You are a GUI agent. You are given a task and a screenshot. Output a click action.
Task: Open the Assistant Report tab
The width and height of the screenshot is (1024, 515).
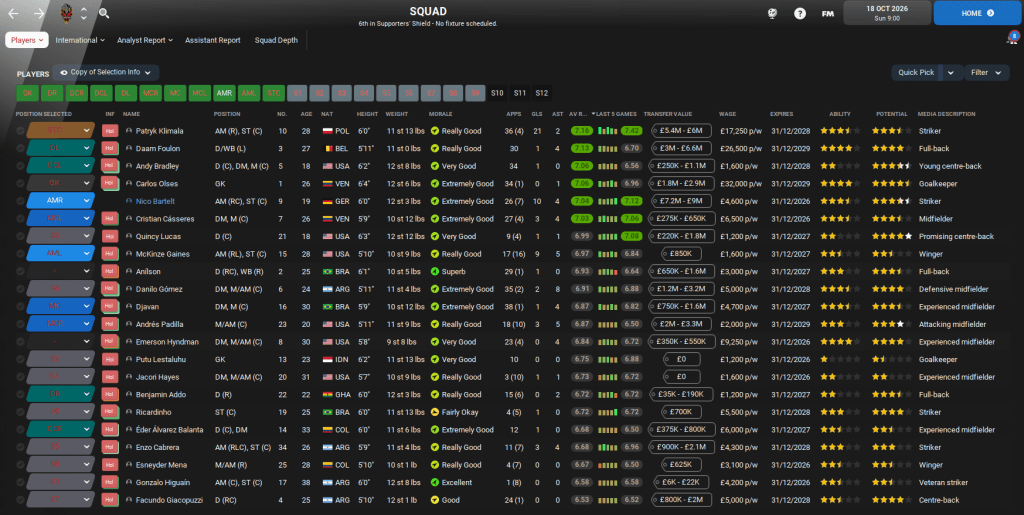point(213,40)
